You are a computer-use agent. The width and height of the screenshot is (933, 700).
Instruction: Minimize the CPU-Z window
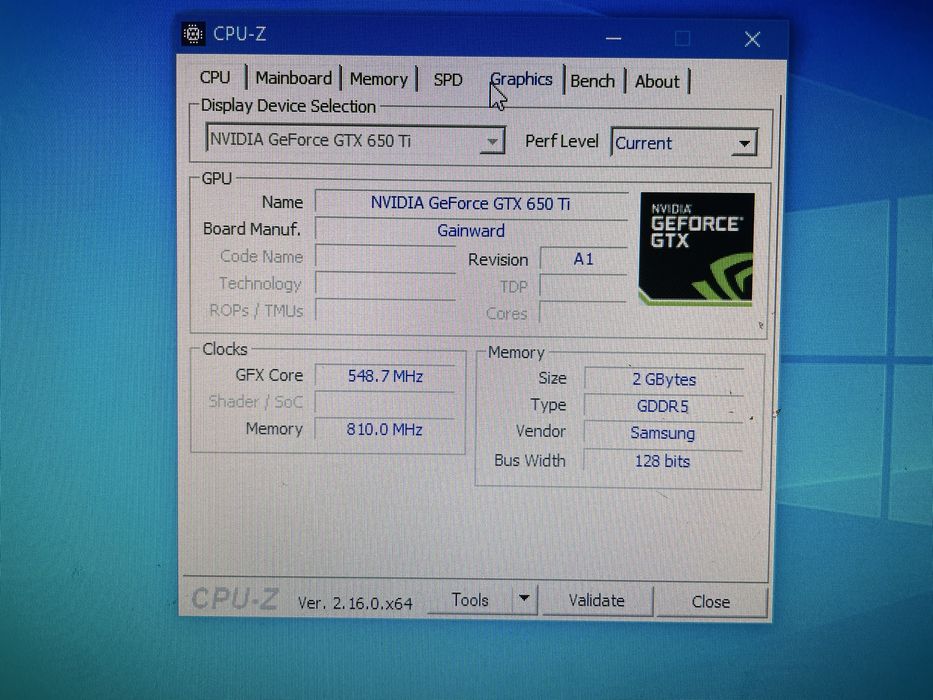613,39
